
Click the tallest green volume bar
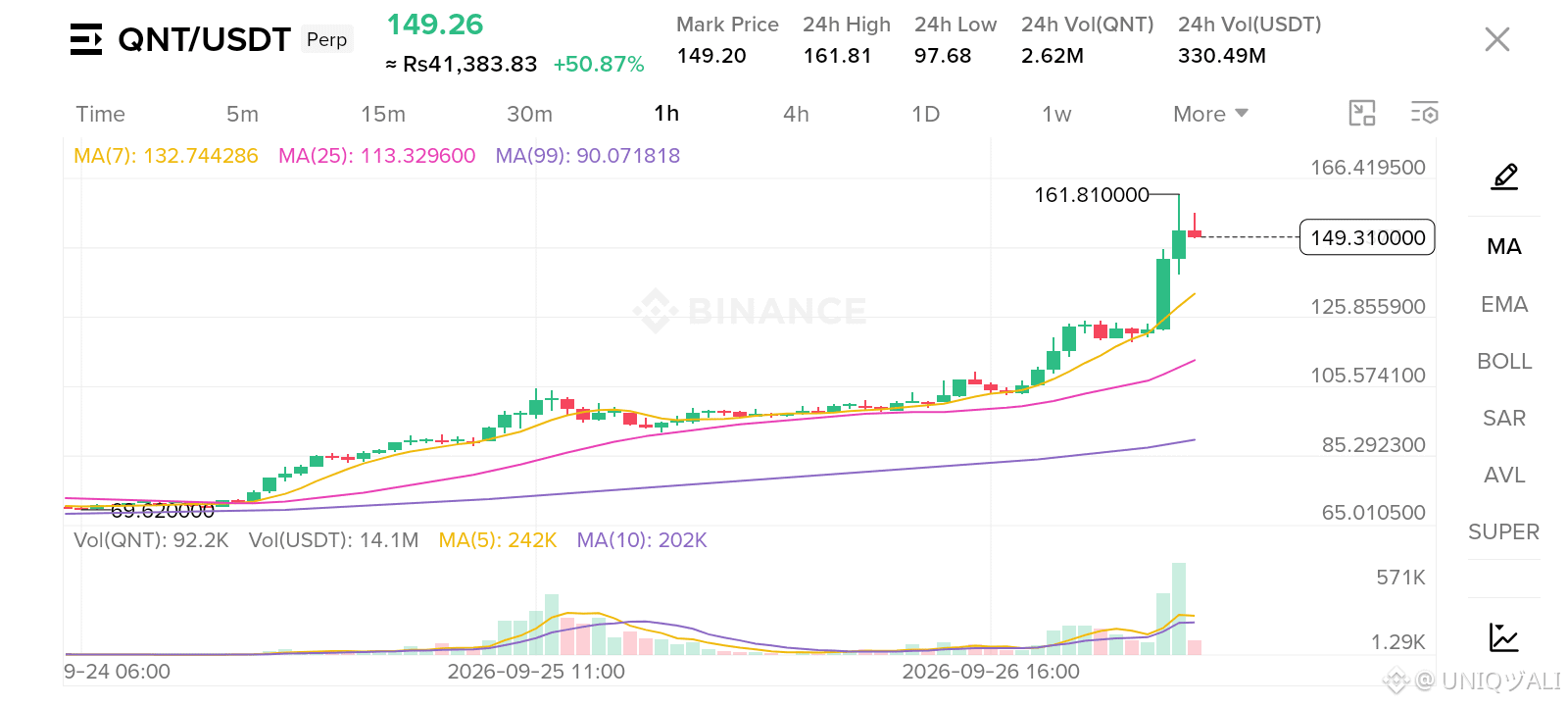(1179, 609)
